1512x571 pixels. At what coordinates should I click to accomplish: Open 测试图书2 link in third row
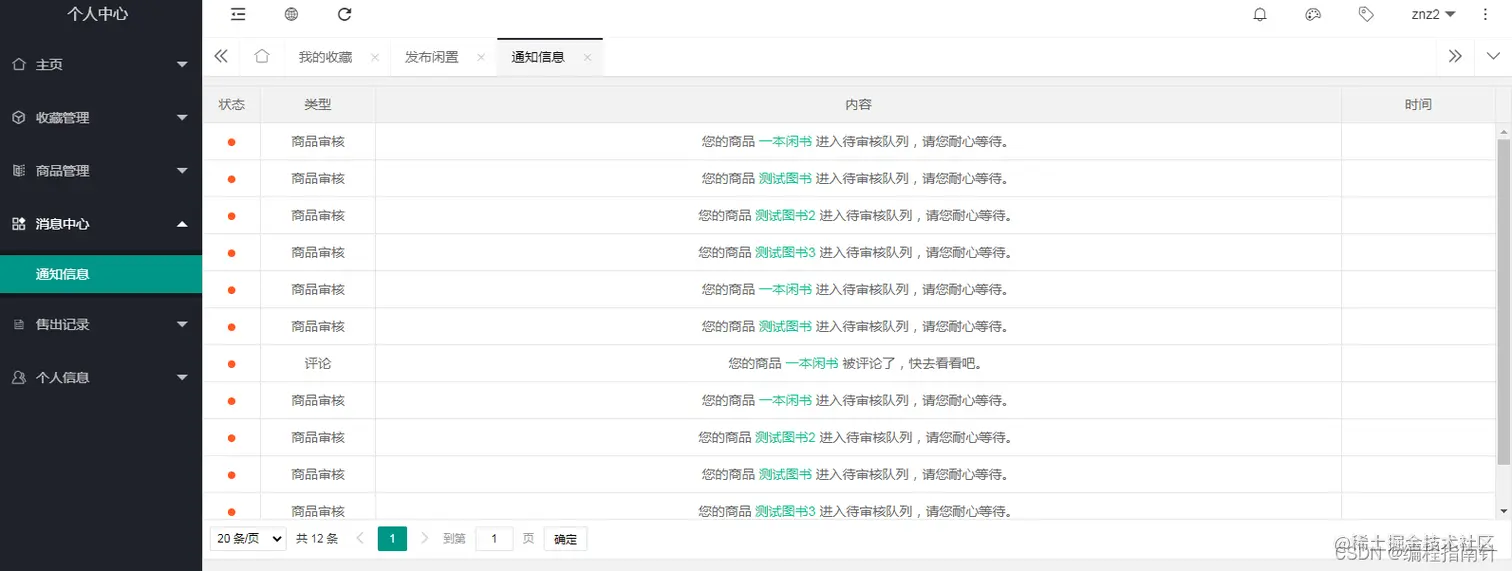[785, 216]
